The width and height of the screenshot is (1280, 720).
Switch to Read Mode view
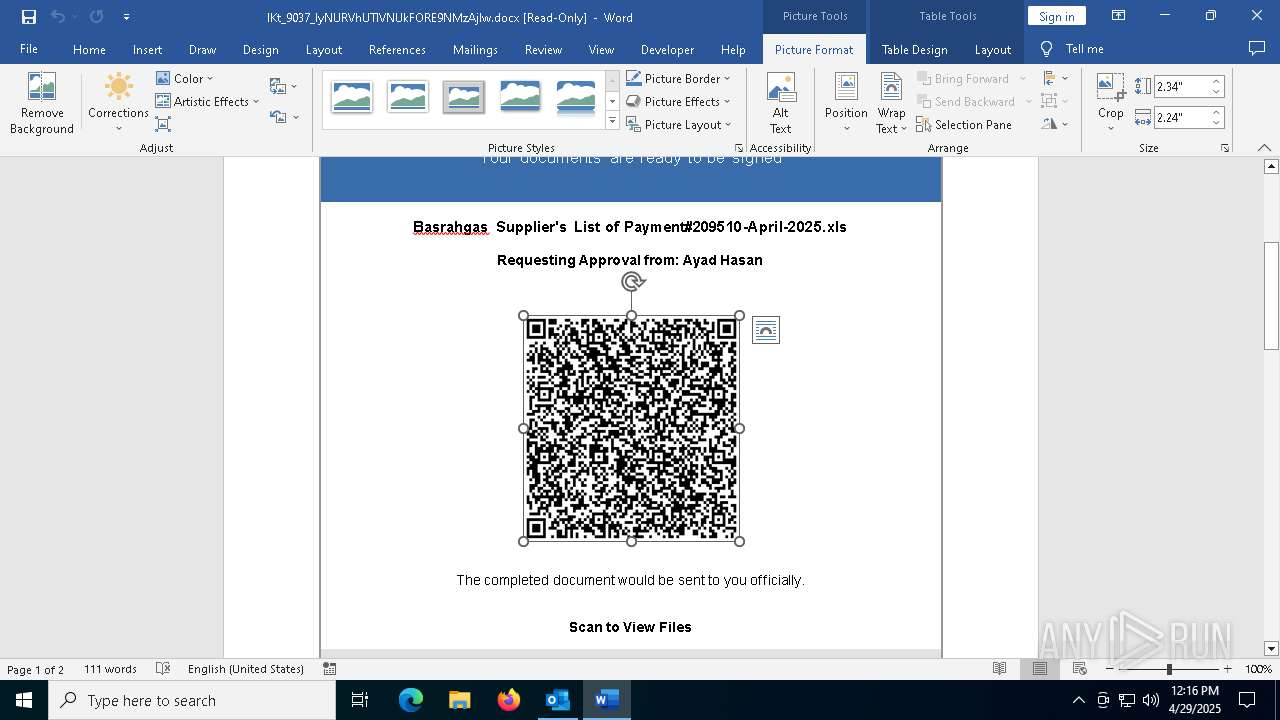point(999,669)
